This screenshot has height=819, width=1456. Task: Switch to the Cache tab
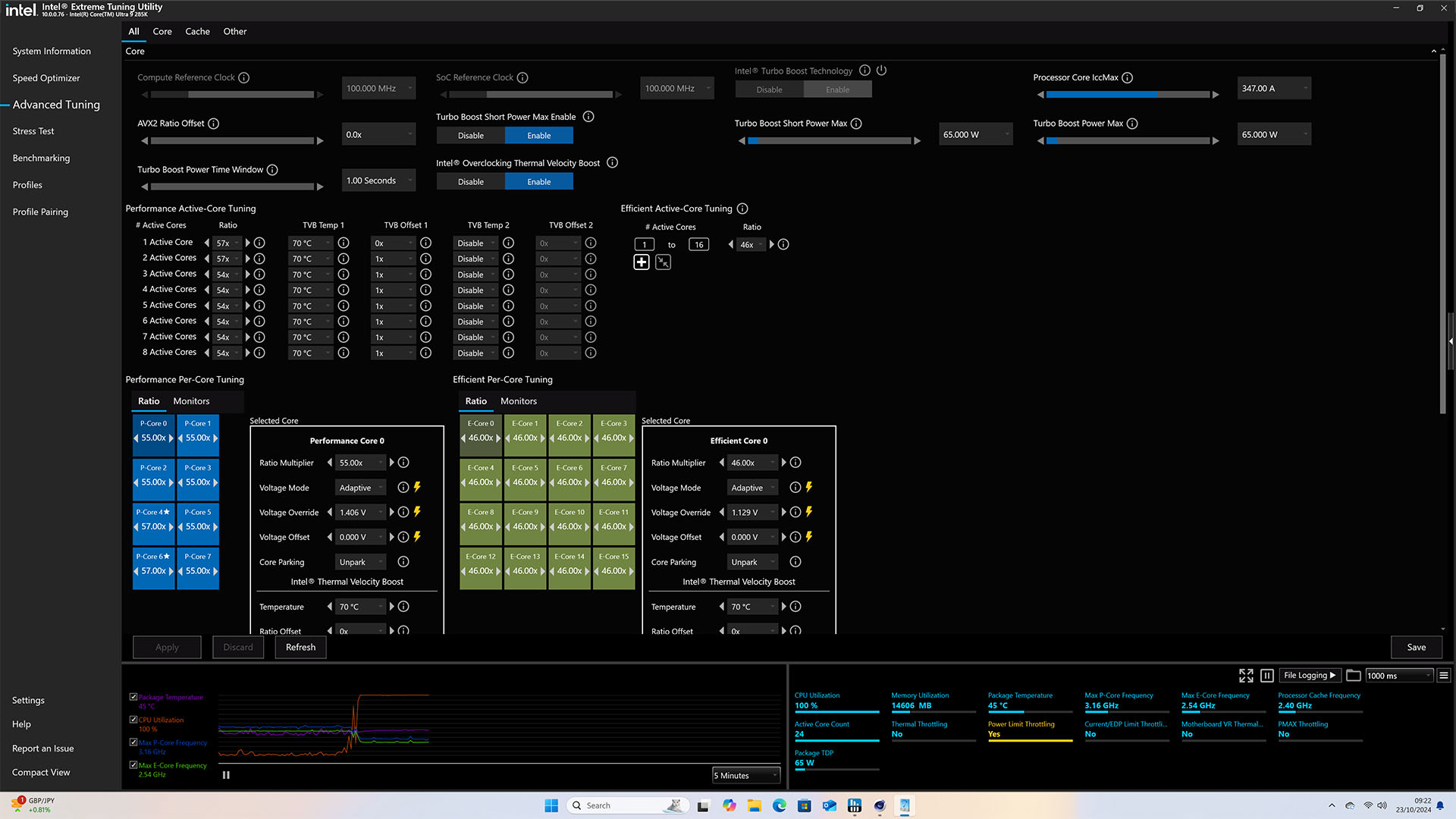(x=197, y=31)
